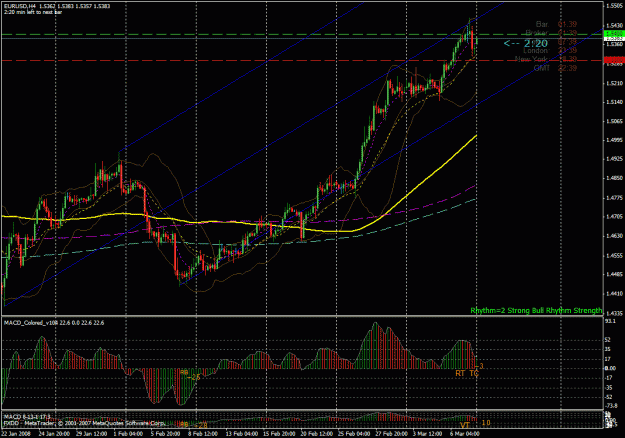
Task: Click the 'Broker' clock label
Action: (537, 33)
